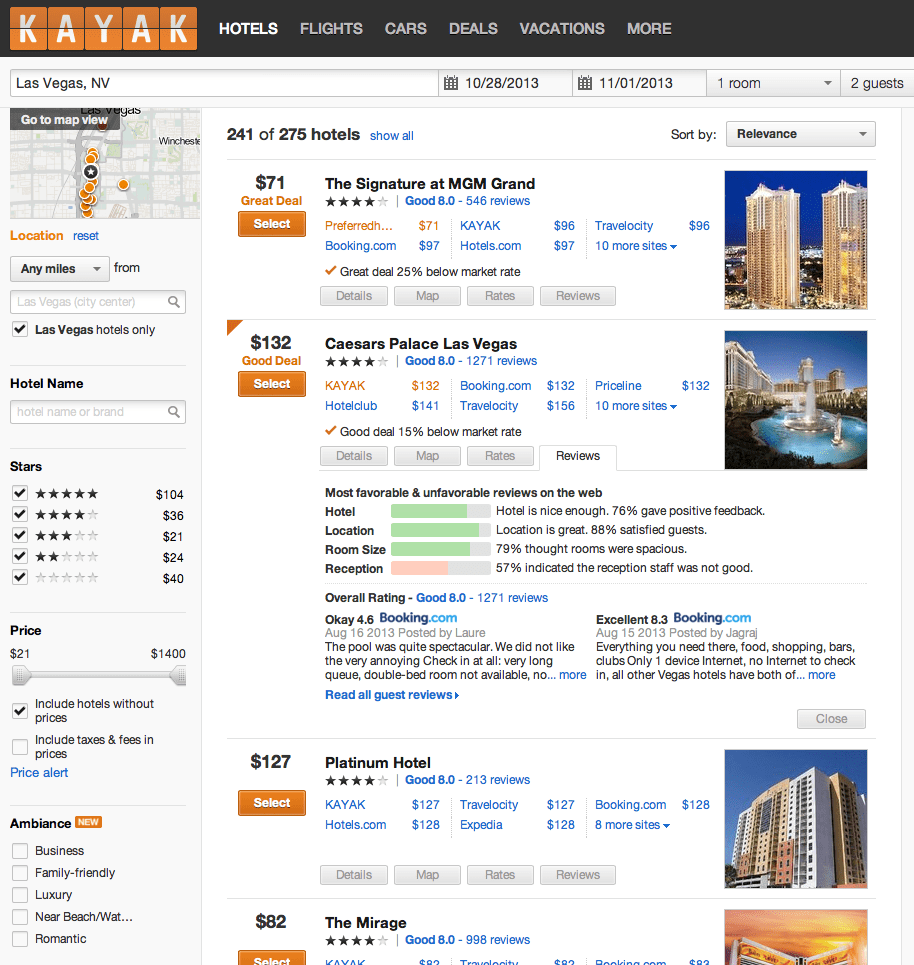Click 546 reviews for The Signature

pos(497,201)
